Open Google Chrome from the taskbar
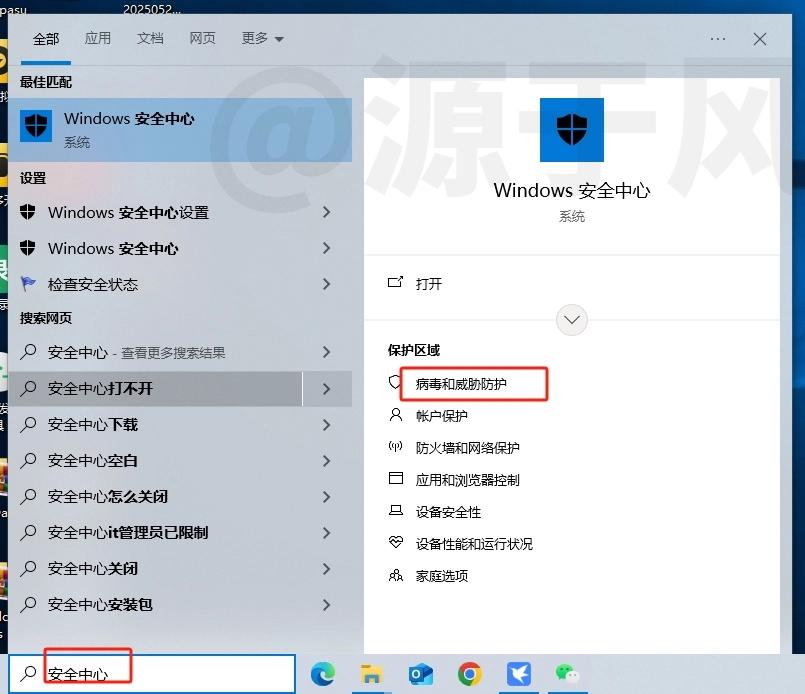 [469, 674]
